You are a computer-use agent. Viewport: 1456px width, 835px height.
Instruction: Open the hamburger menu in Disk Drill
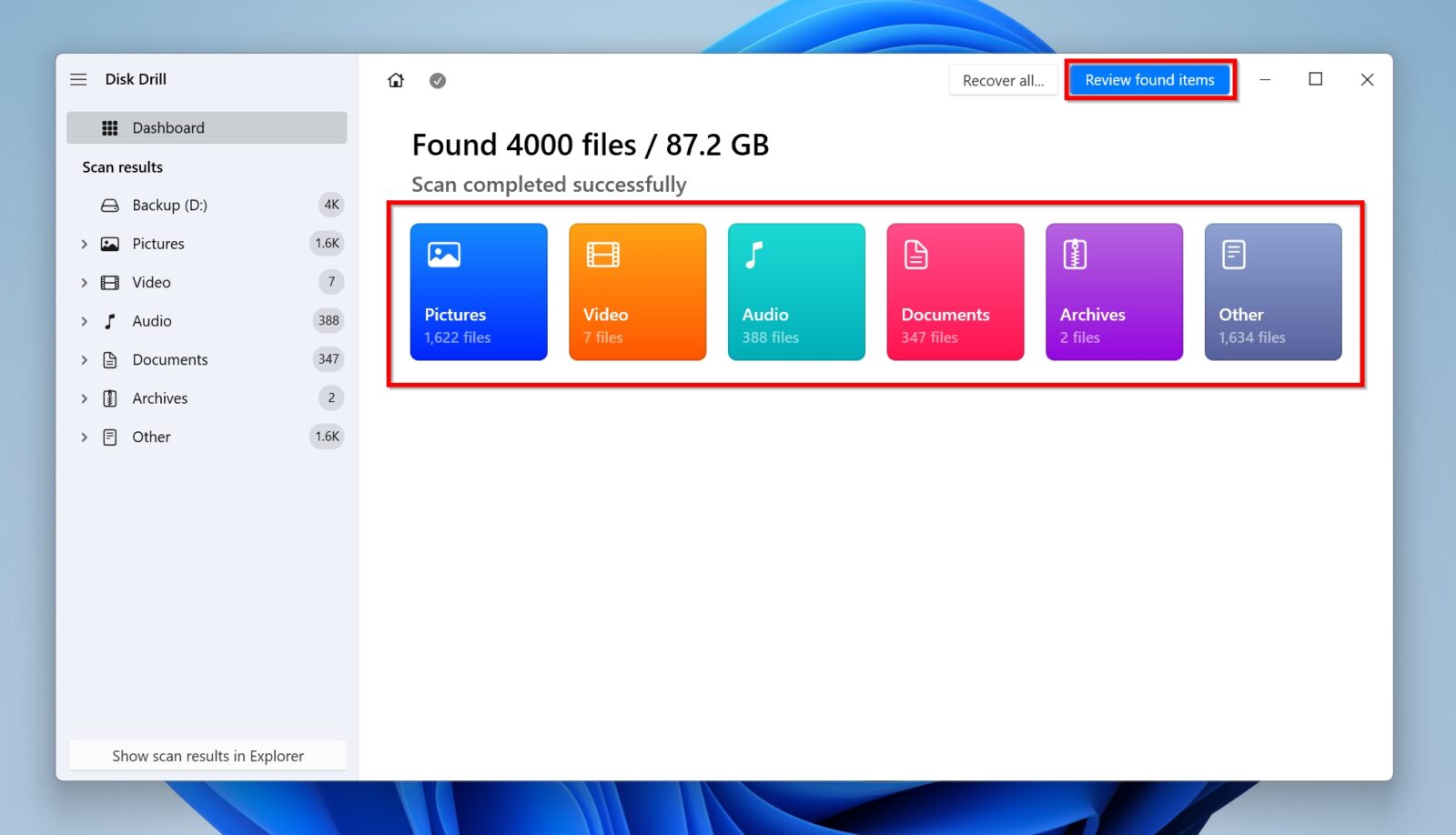pos(78,79)
